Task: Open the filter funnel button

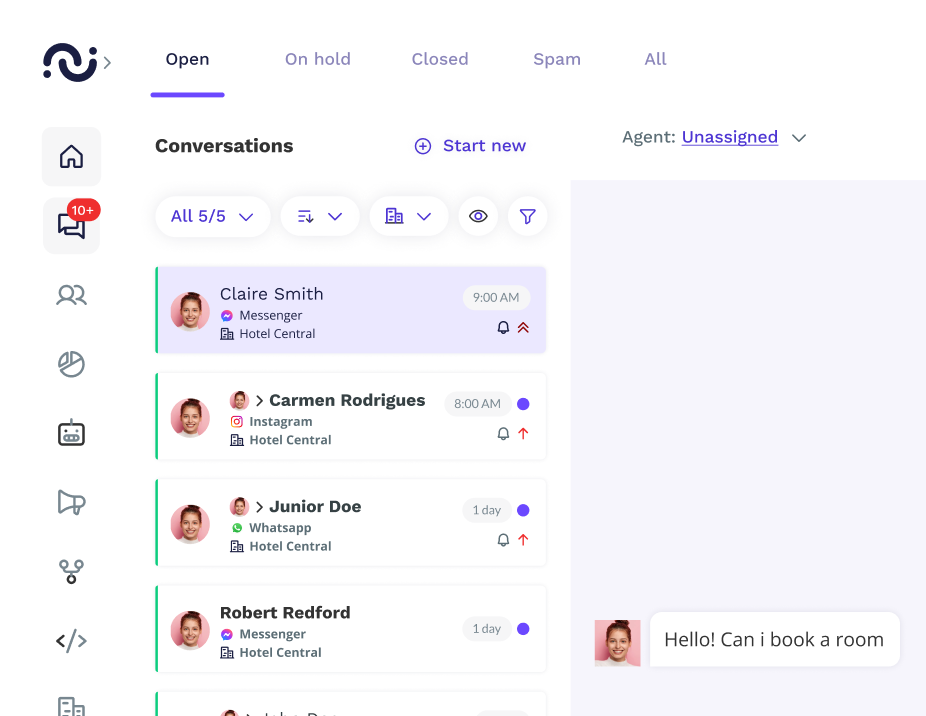Action: click(527, 216)
